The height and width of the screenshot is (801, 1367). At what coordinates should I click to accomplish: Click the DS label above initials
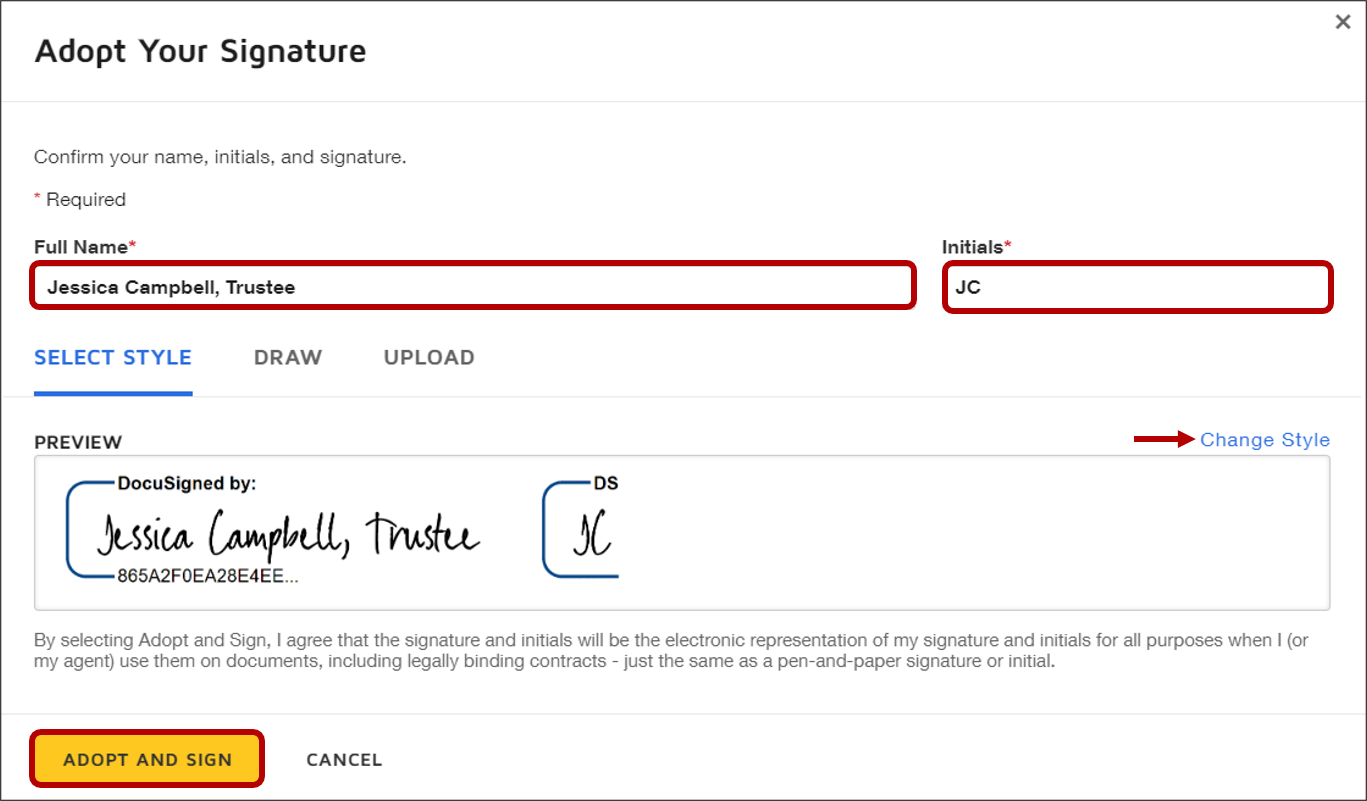pyautogui.click(x=606, y=483)
